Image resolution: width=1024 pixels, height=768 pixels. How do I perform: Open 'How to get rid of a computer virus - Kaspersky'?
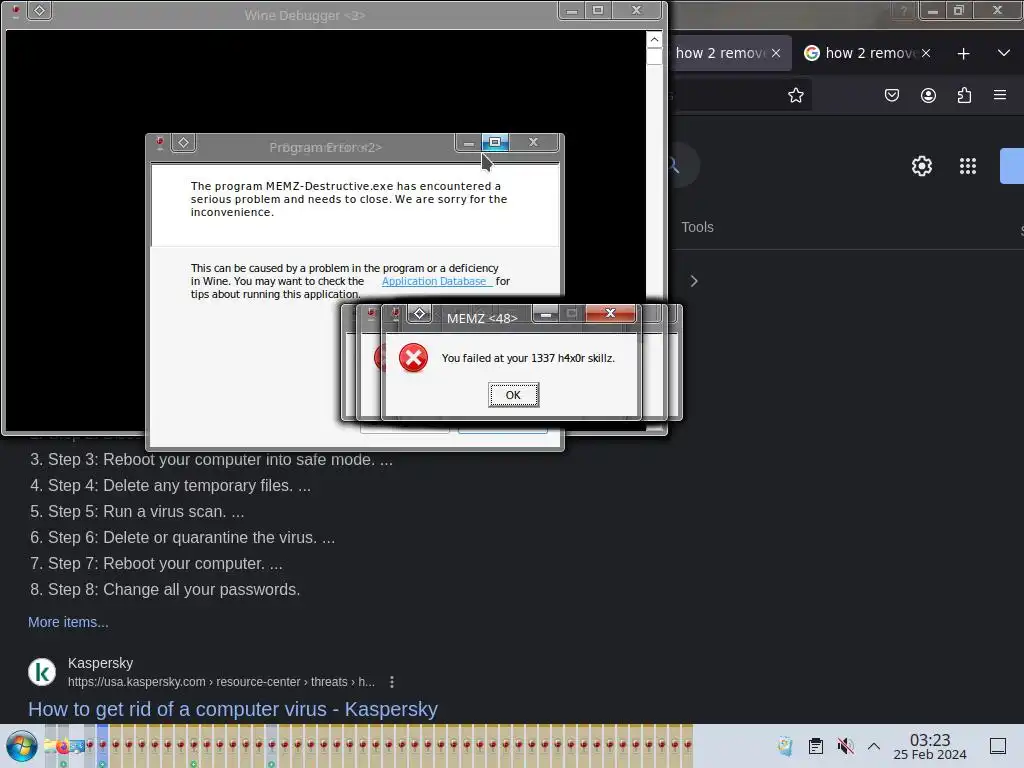(x=232, y=709)
